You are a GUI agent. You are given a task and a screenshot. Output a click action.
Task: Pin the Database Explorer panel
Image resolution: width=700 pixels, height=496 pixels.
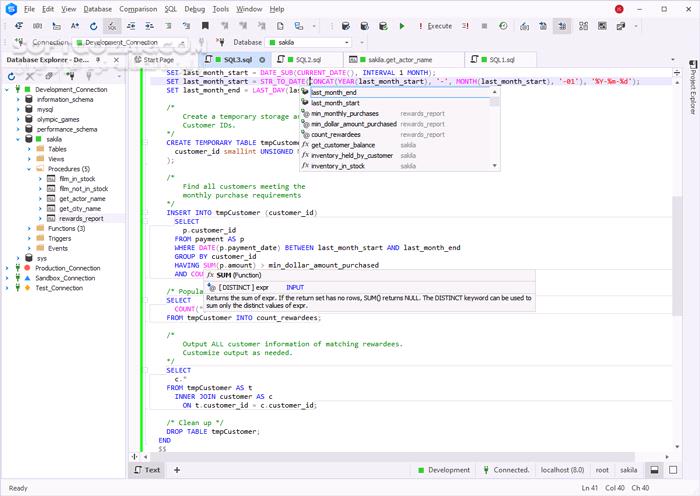click(98, 60)
